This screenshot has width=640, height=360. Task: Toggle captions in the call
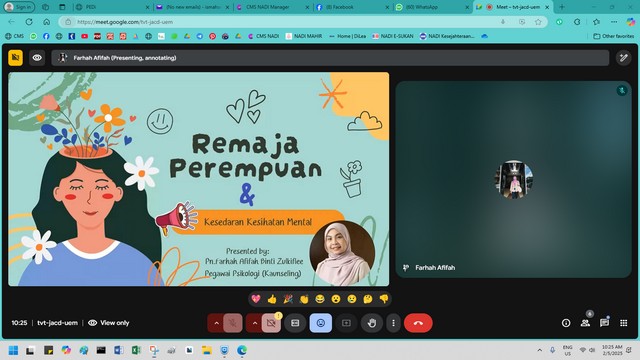coord(295,323)
